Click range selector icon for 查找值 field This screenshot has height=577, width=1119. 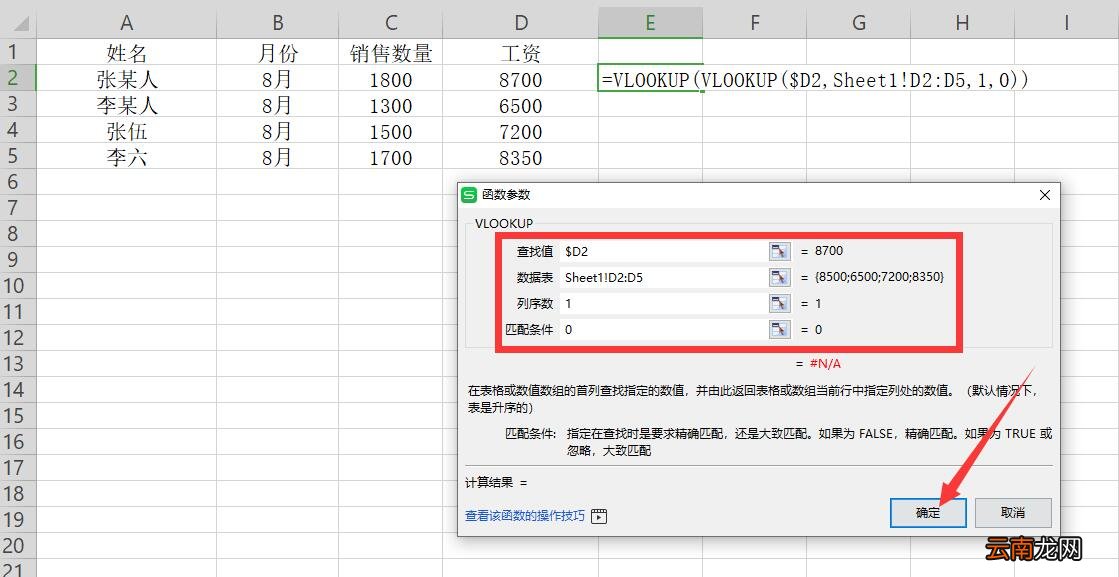(779, 251)
